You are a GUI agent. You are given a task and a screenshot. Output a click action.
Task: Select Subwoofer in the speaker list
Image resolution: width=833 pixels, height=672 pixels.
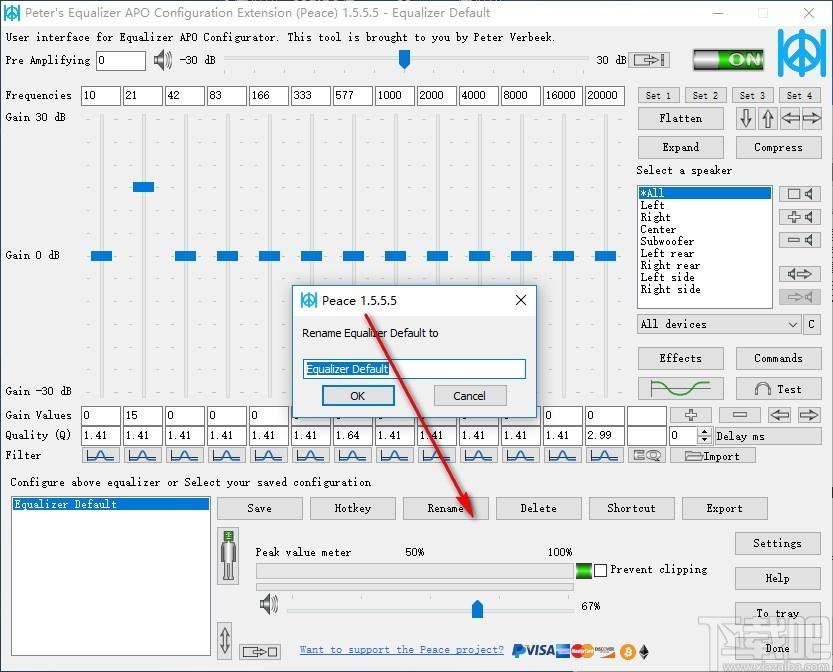click(704, 241)
